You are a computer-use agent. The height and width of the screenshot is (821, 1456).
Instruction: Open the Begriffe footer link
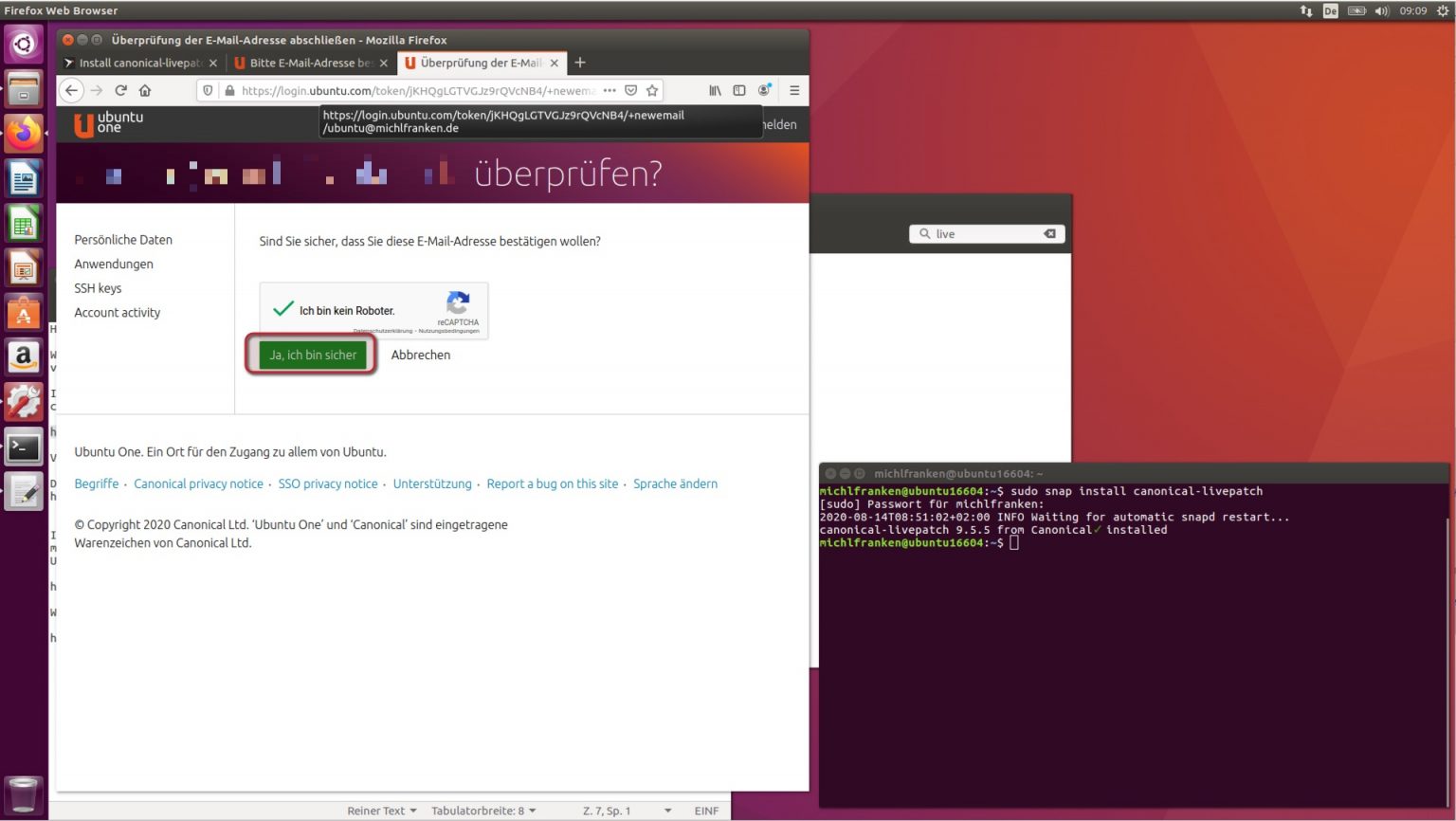pos(97,483)
